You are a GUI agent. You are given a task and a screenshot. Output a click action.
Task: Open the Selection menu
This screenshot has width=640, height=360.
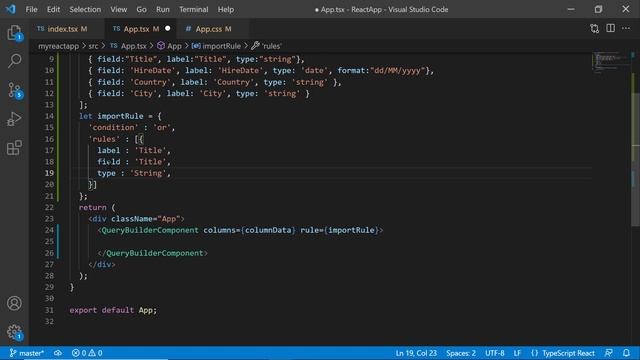coord(85,9)
